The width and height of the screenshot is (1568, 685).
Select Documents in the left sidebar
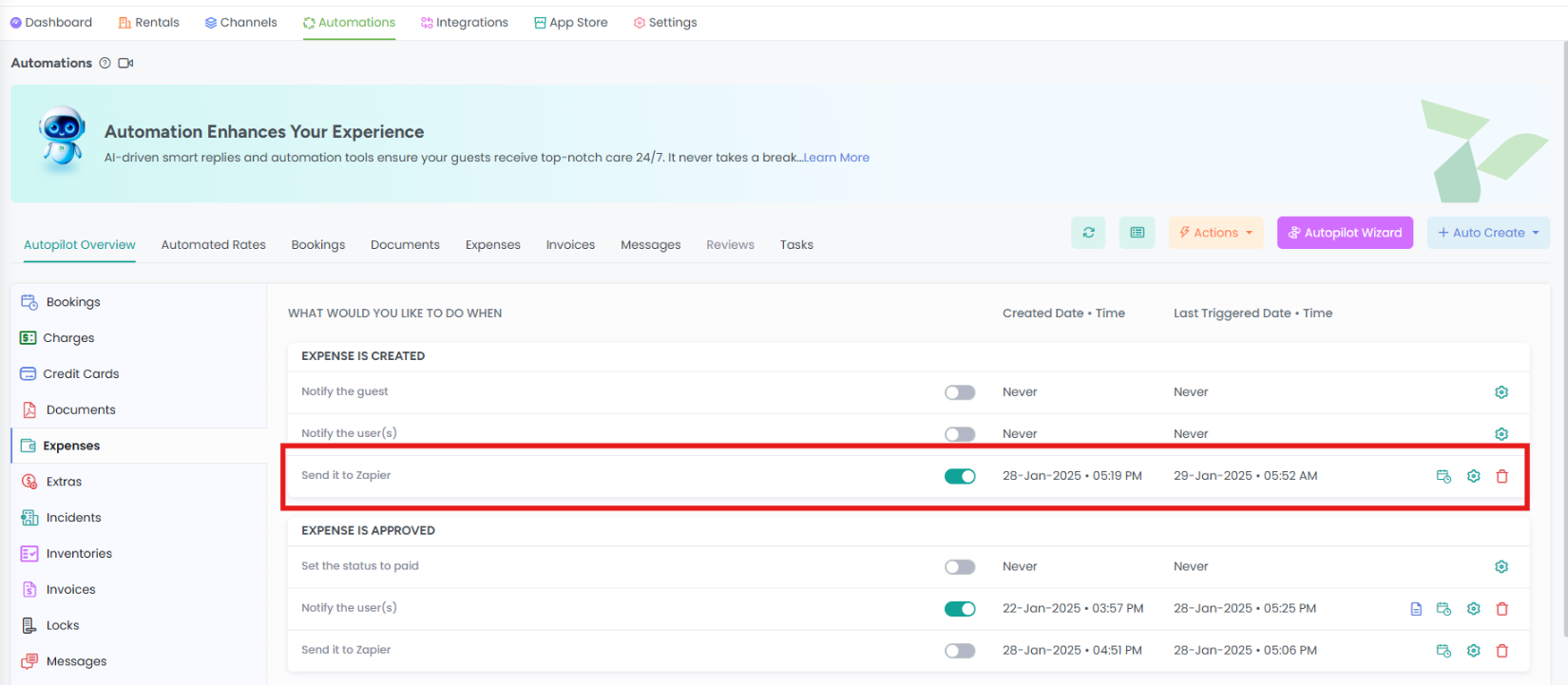pyautogui.click(x=139, y=410)
